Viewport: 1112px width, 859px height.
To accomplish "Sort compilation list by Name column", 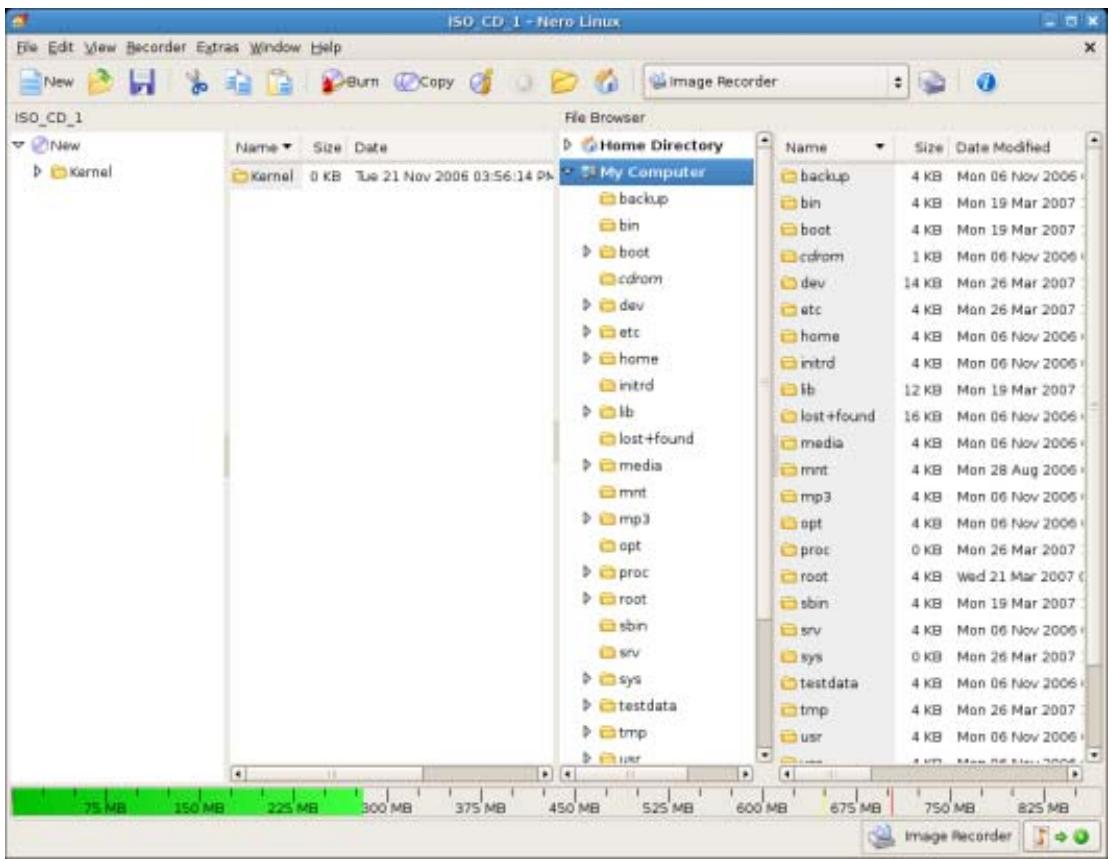I will click(264, 148).
